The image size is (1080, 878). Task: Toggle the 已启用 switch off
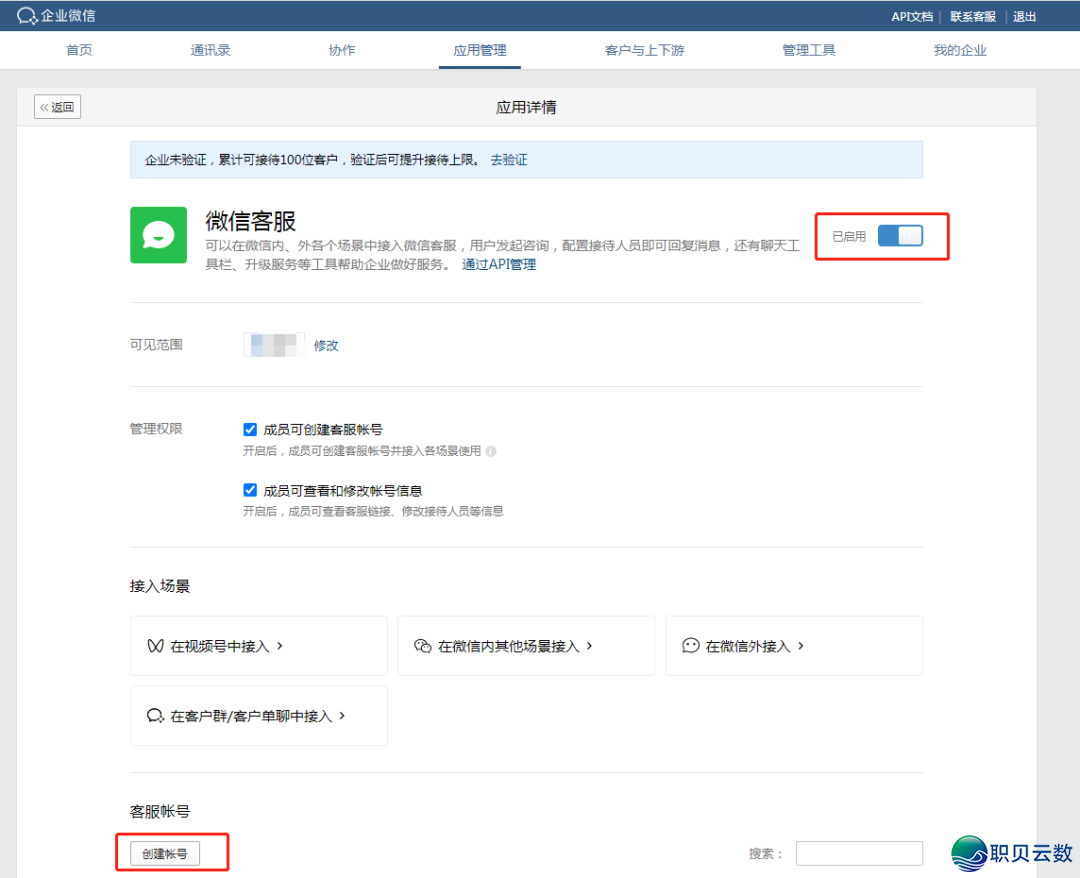pos(900,236)
